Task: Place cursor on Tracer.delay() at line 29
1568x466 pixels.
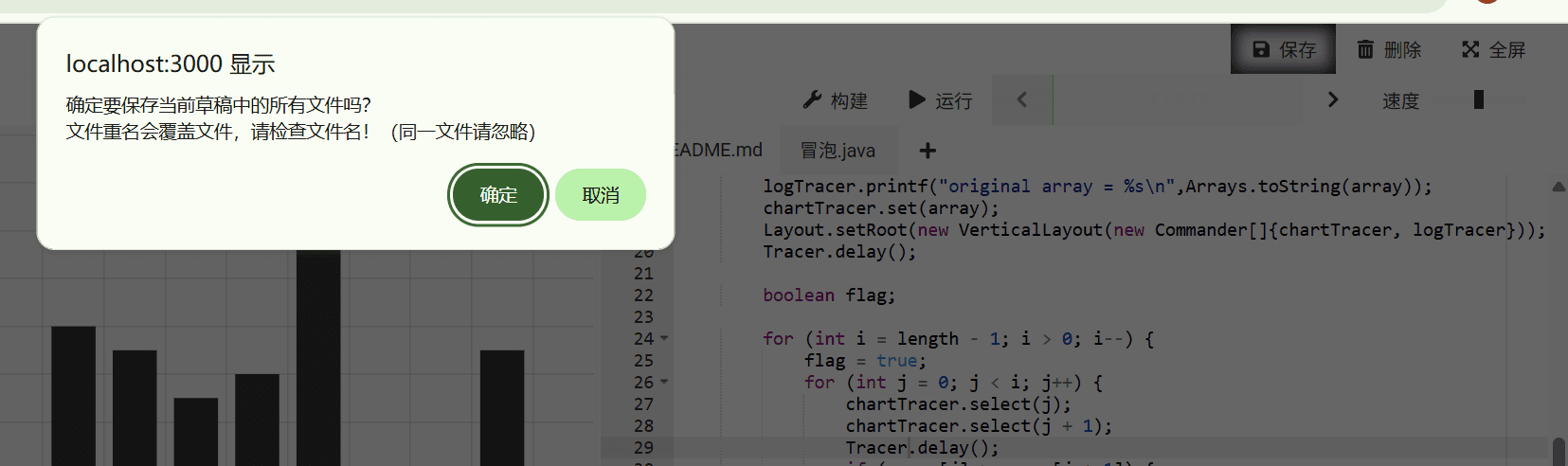Action: [921, 448]
